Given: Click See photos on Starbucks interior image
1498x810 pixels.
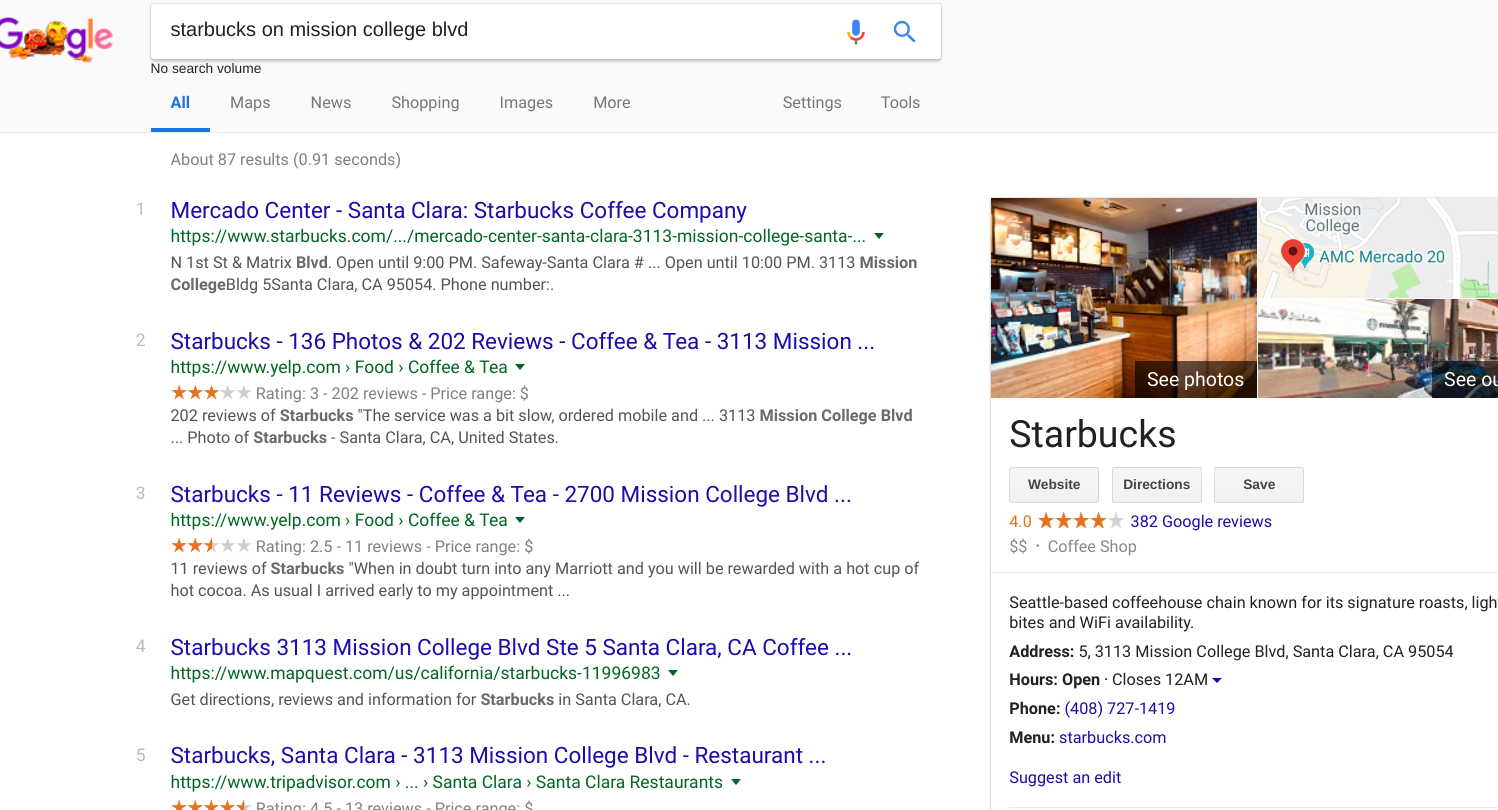Looking at the screenshot, I should pyautogui.click(x=1195, y=379).
